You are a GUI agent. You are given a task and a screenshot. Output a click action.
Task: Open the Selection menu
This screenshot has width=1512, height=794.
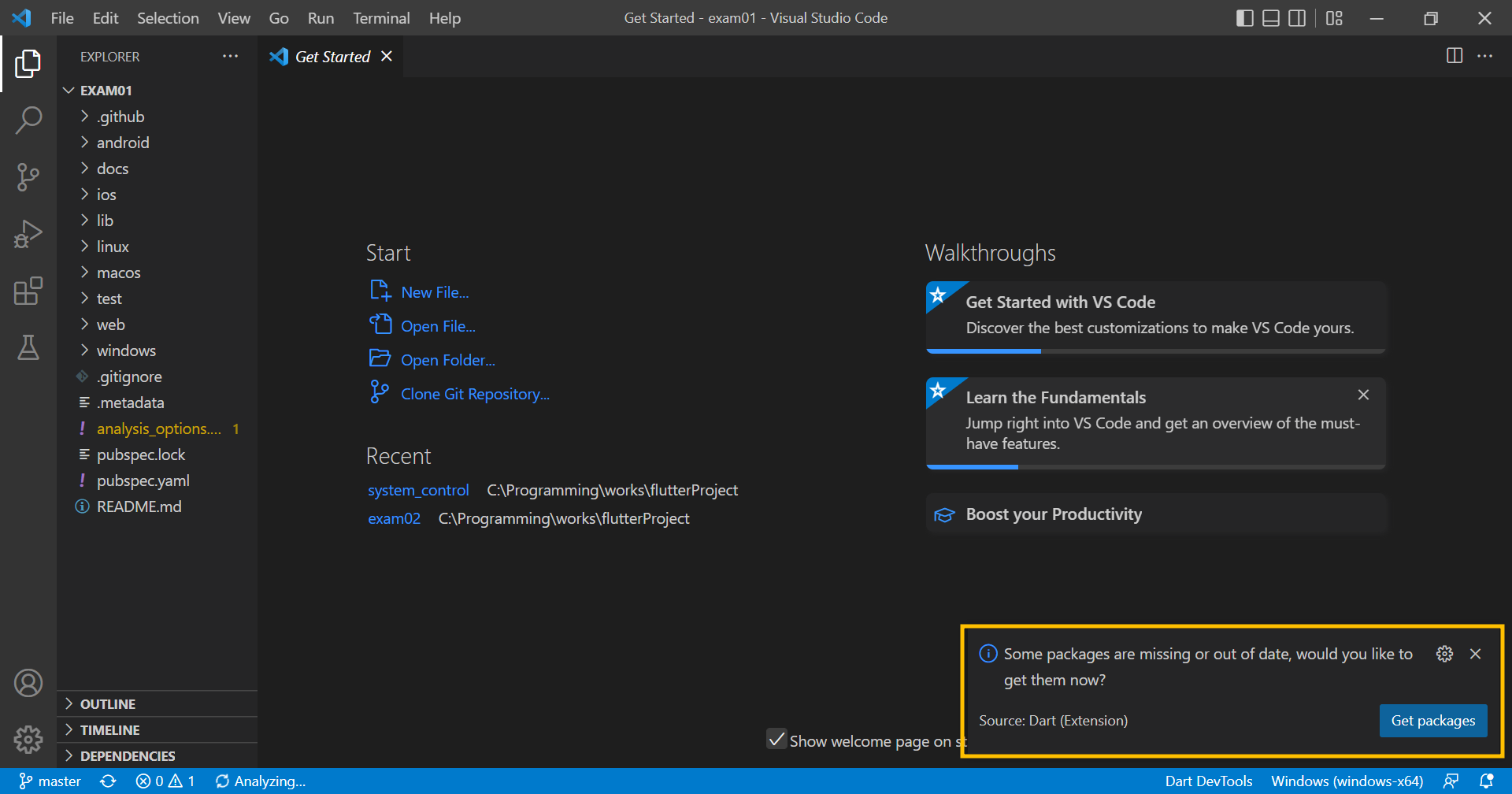[x=168, y=18]
